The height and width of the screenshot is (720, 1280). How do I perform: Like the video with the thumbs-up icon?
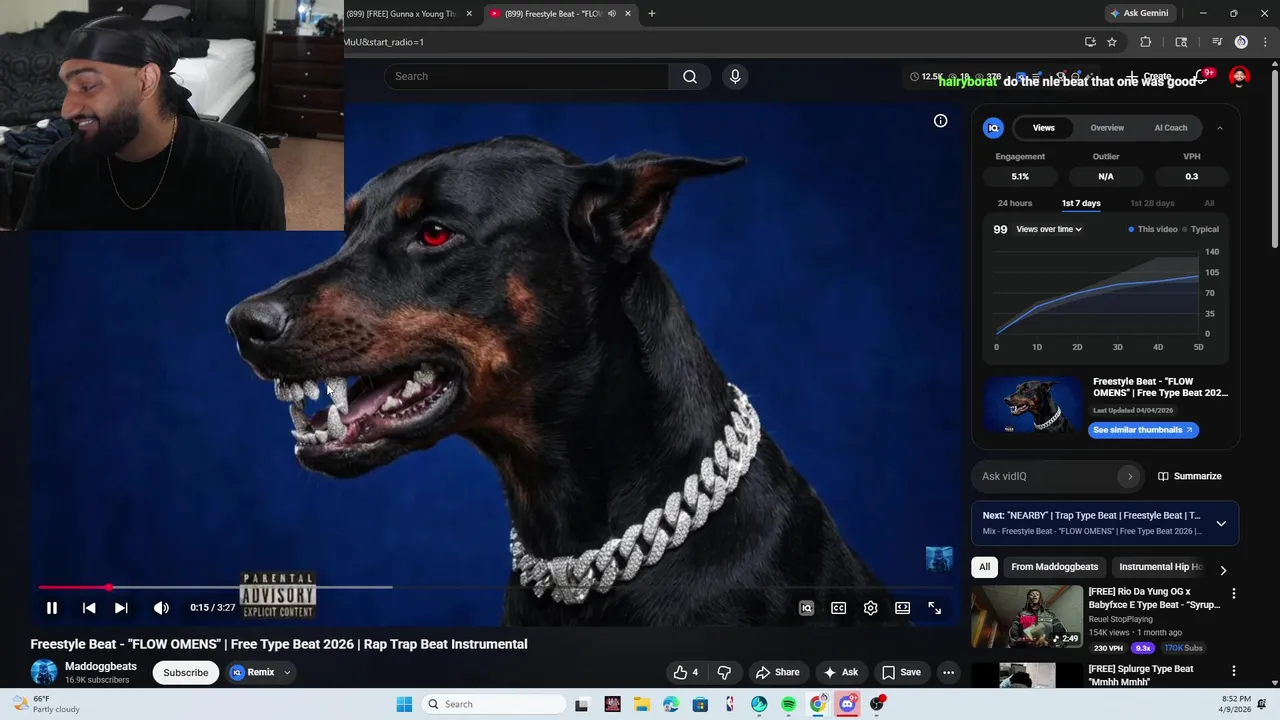coord(686,672)
